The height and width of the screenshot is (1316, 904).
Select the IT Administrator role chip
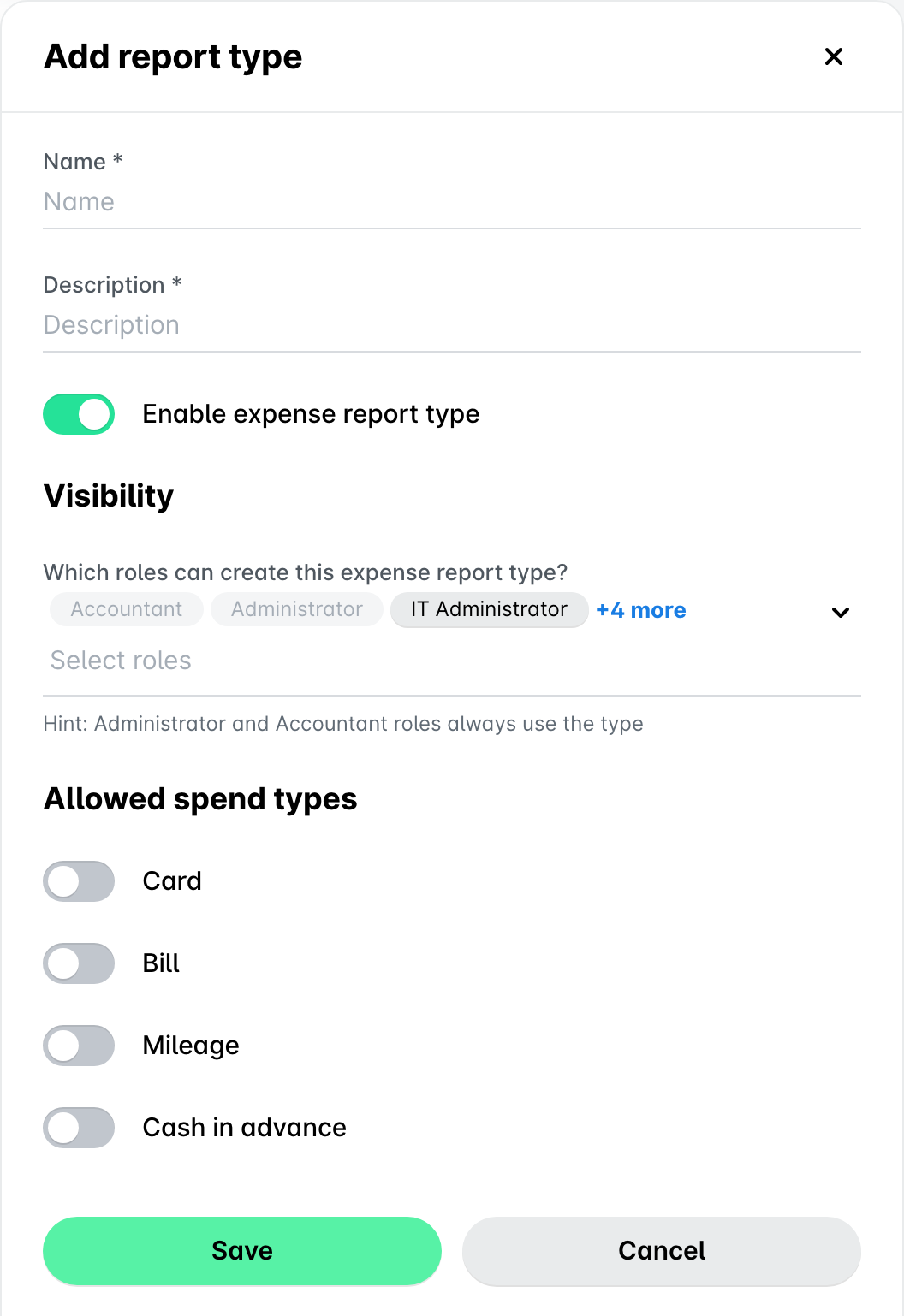[489, 609]
